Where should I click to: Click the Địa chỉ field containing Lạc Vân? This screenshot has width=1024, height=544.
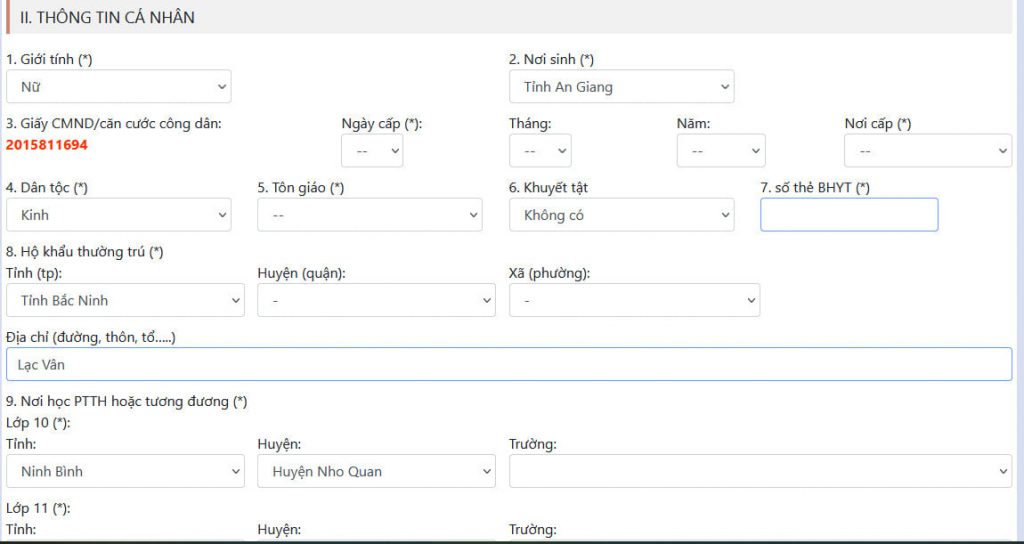click(509, 364)
